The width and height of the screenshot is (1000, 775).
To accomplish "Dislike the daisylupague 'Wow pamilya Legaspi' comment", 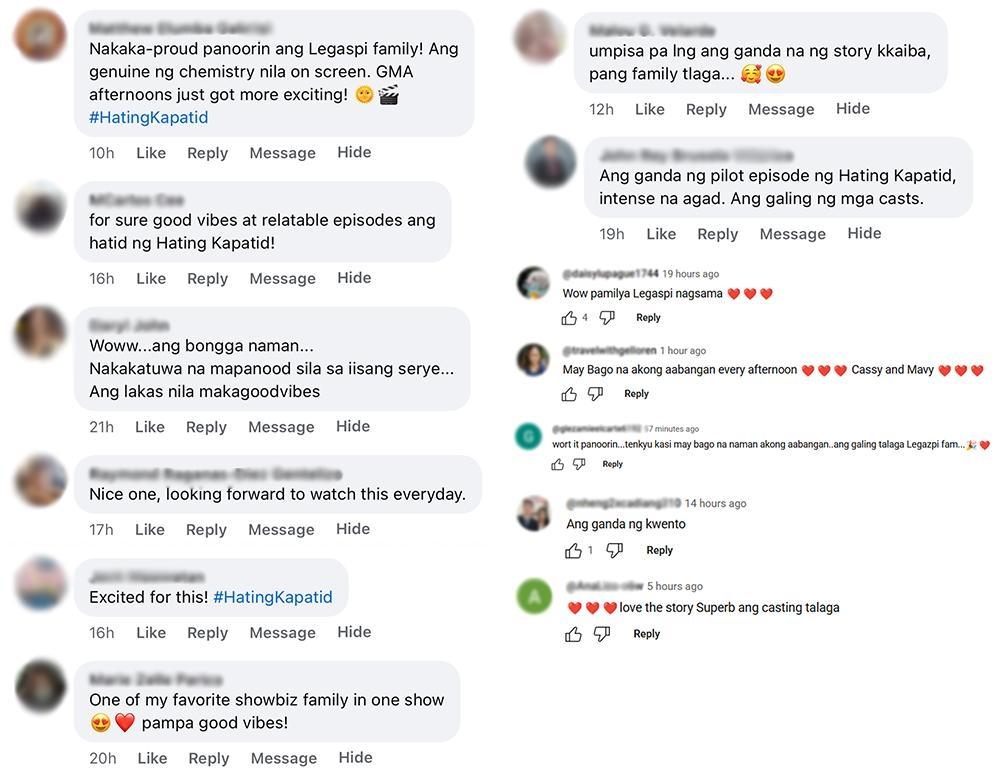I will (x=607, y=318).
